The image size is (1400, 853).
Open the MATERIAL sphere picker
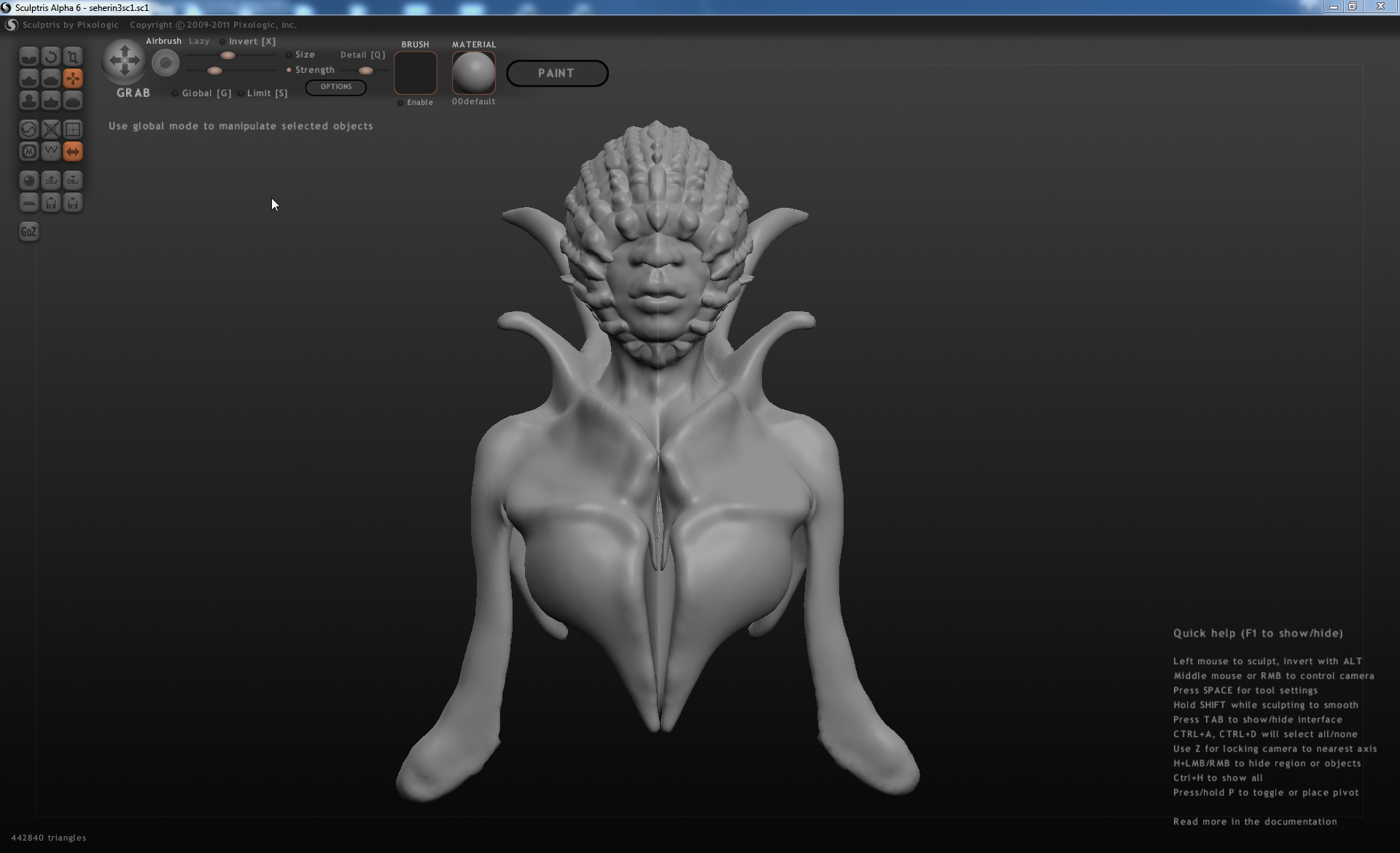pyautogui.click(x=473, y=72)
